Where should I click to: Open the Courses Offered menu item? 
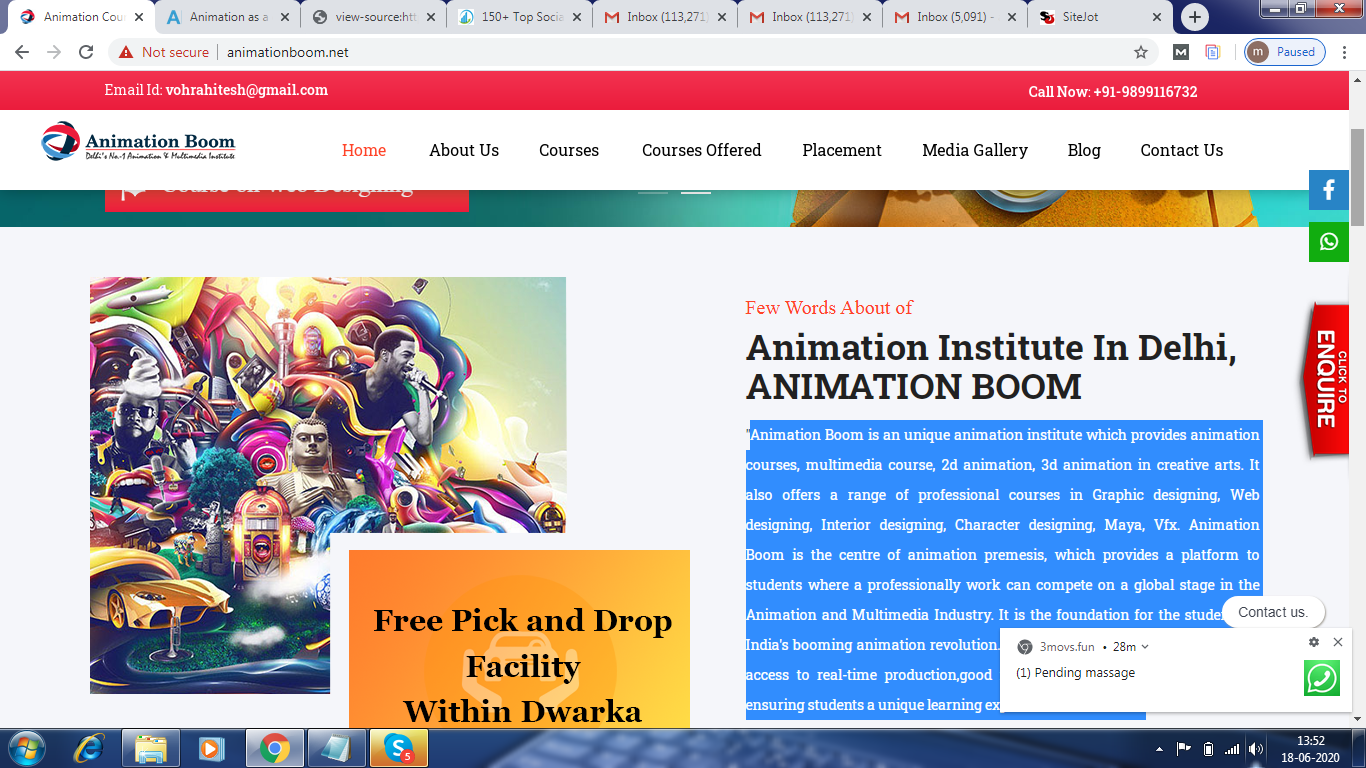pyautogui.click(x=701, y=150)
